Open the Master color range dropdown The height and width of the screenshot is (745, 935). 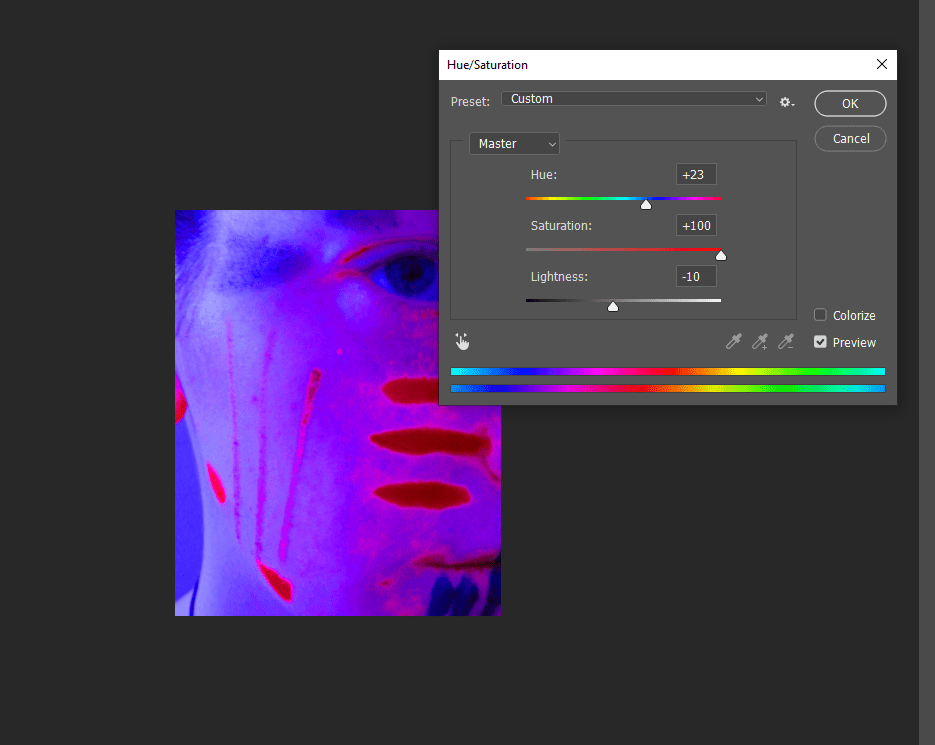coord(514,144)
